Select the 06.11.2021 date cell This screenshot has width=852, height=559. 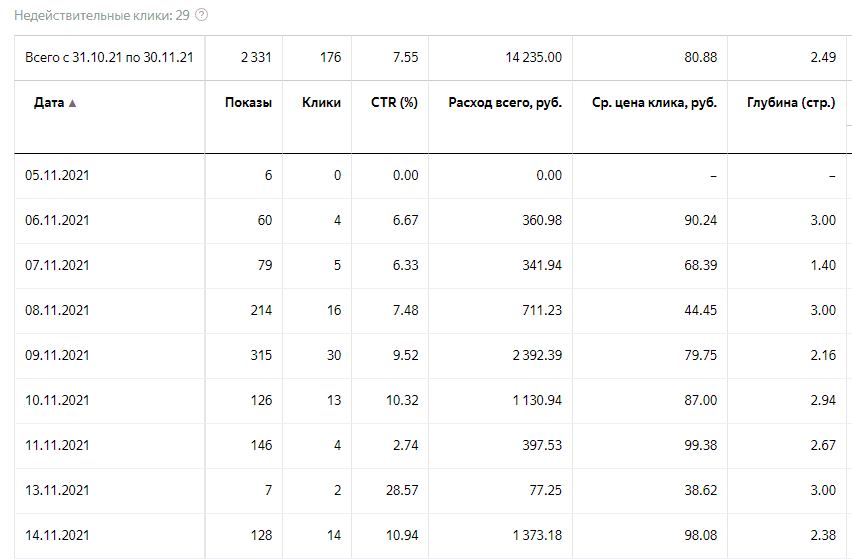(x=57, y=220)
